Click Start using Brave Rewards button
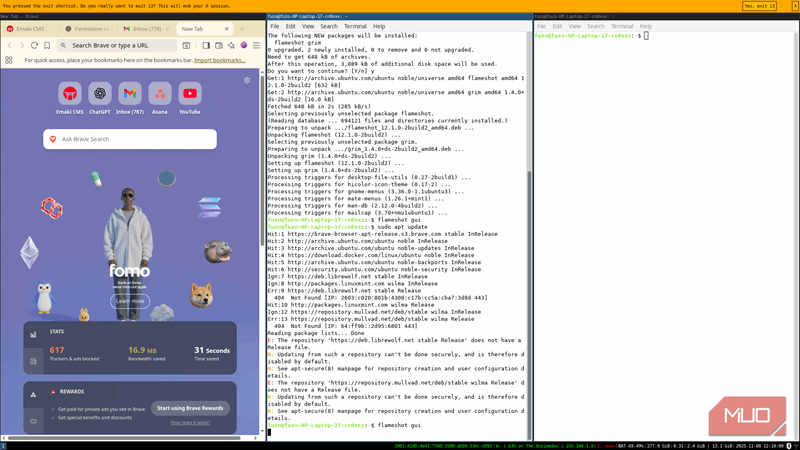 coord(192,408)
